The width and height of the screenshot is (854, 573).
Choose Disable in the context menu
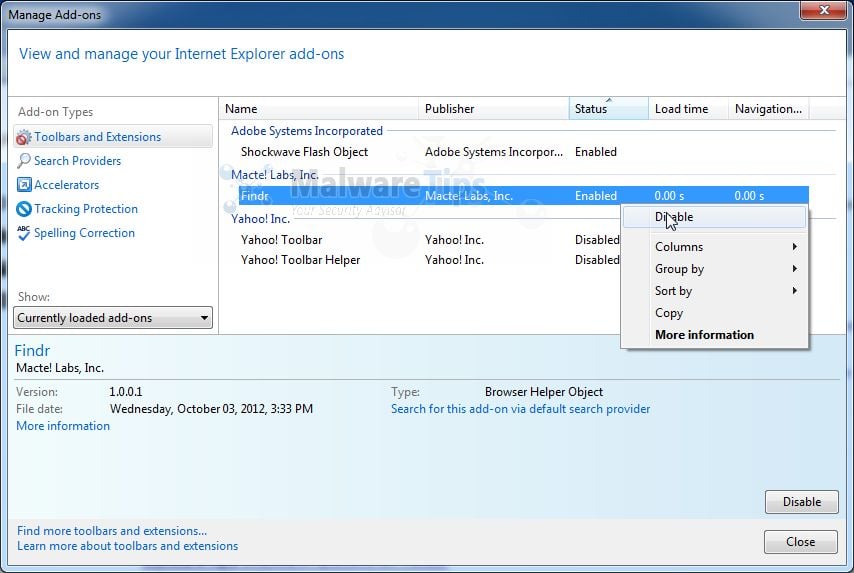click(x=714, y=217)
